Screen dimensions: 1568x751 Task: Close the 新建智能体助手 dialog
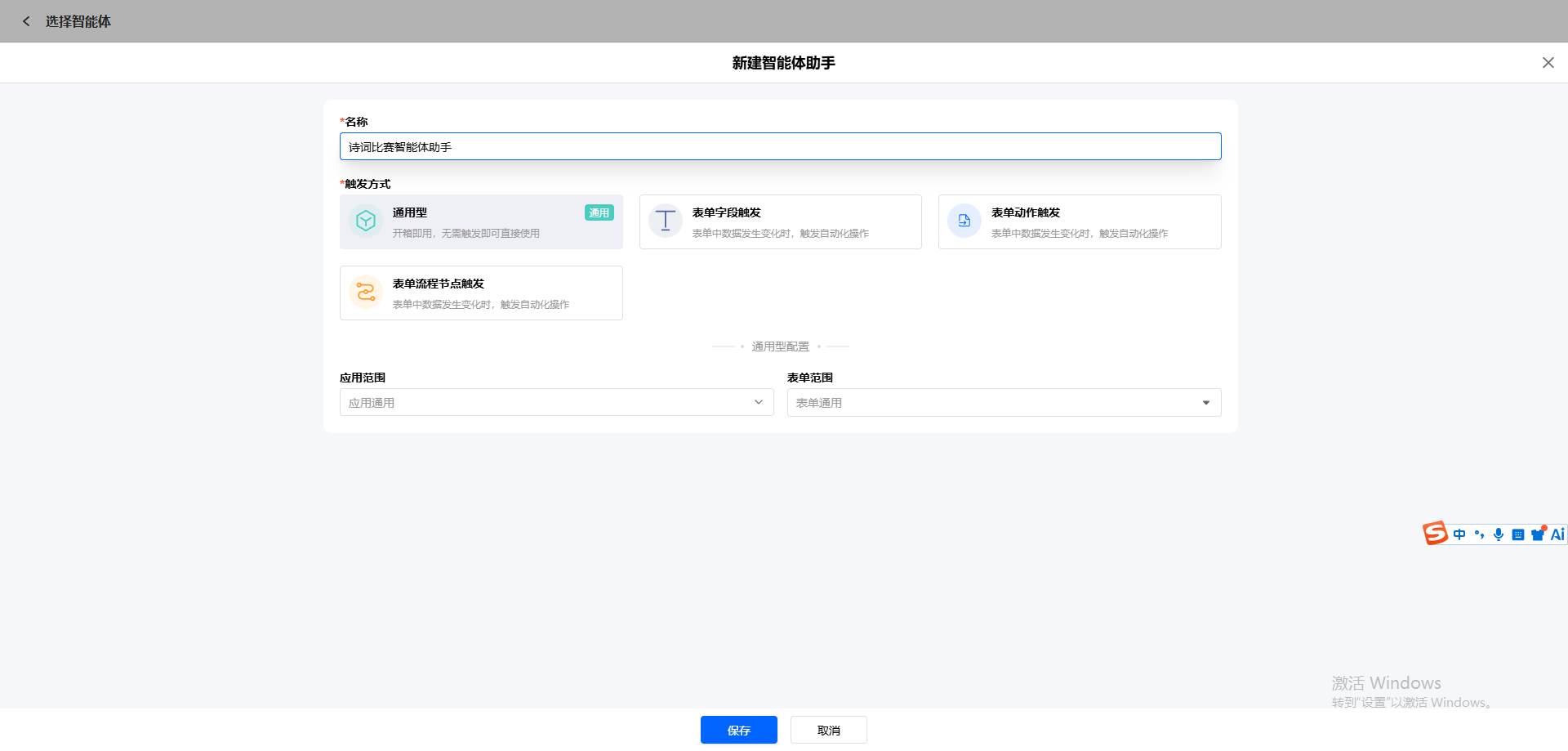coord(1548,63)
